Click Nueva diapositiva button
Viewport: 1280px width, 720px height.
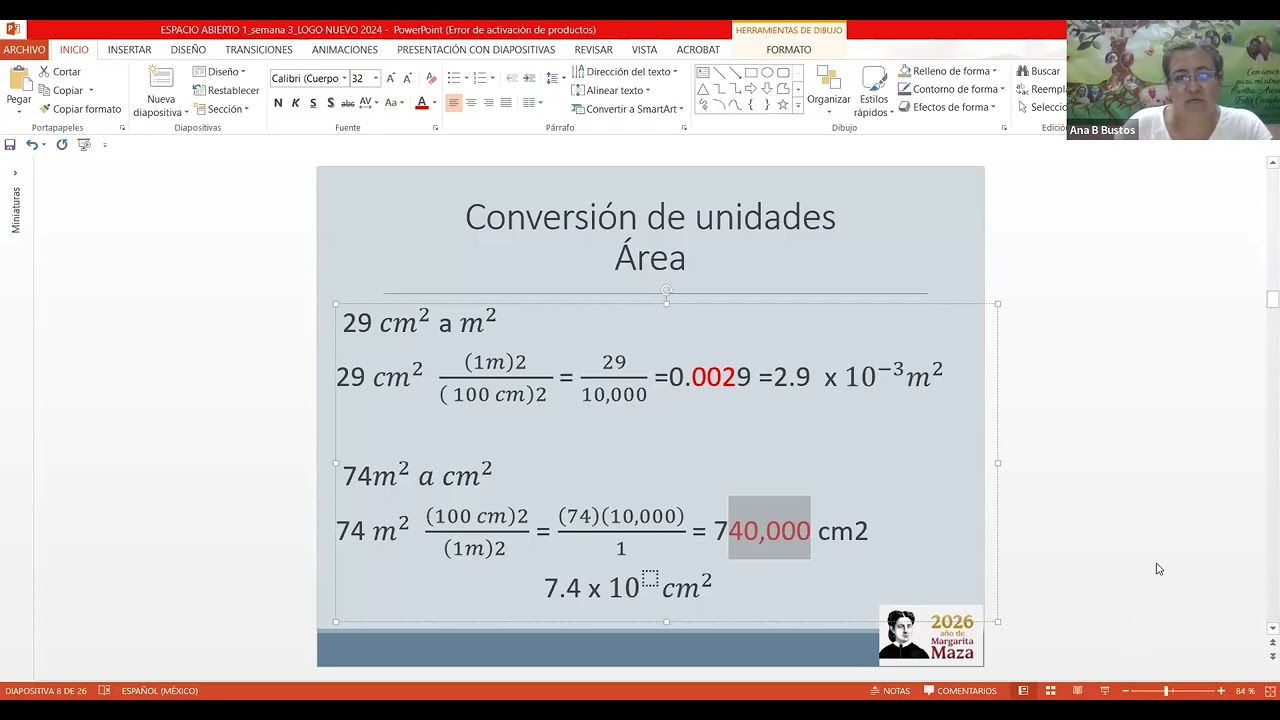tap(161, 91)
